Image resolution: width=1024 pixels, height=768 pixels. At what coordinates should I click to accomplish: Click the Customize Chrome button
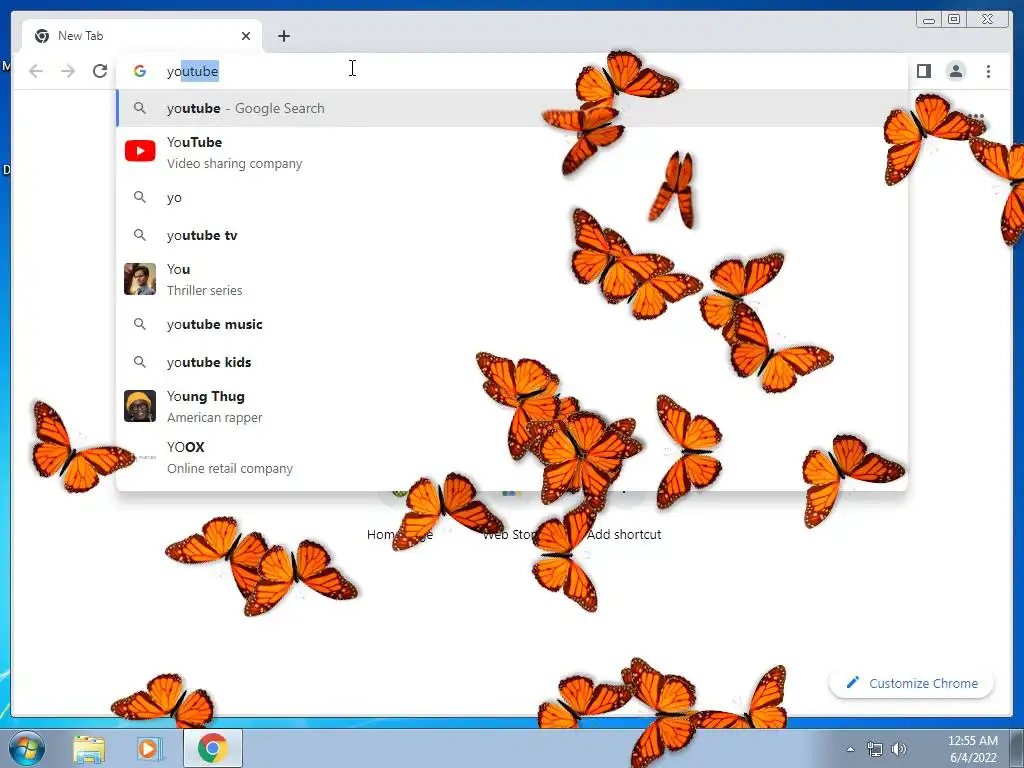tap(911, 683)
